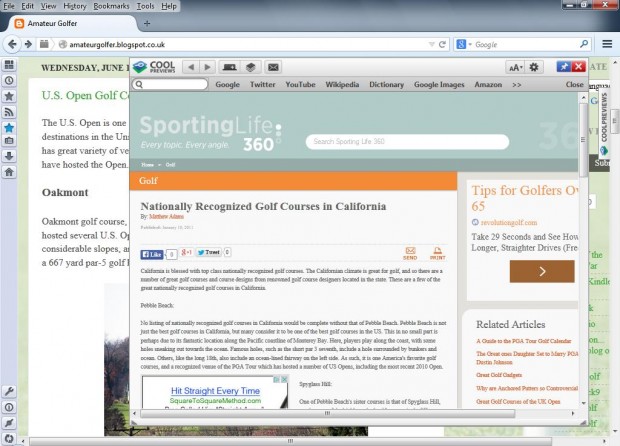The width and height of the screenshot is (620, 446).
Task: Open U.S. Open Golf post title link
Action: [85, 95]
